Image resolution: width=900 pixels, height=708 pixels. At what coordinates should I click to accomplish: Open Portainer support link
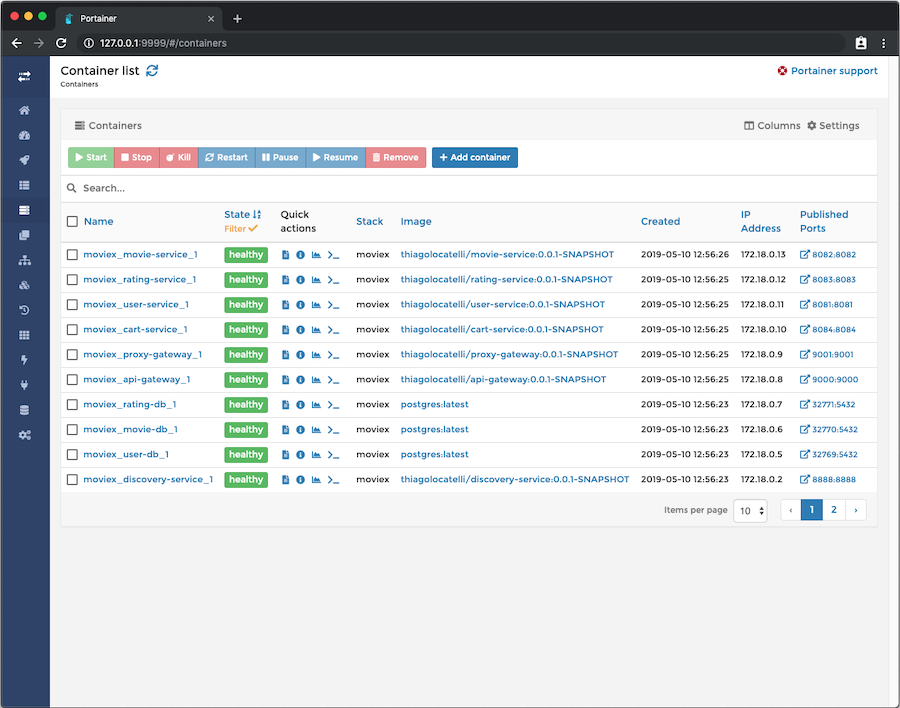click(x=828, y=71)
